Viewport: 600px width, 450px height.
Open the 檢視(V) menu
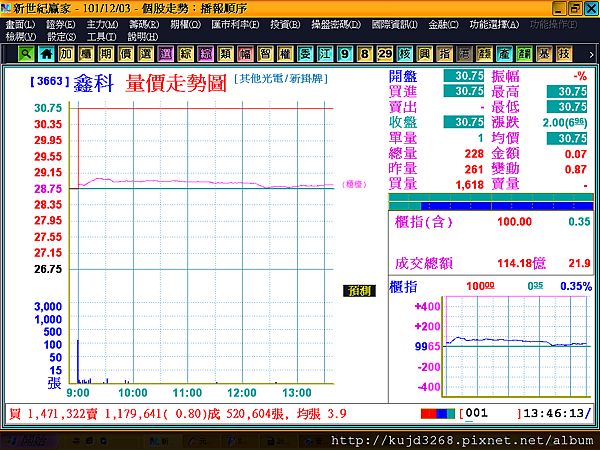(x=21, y=37)
